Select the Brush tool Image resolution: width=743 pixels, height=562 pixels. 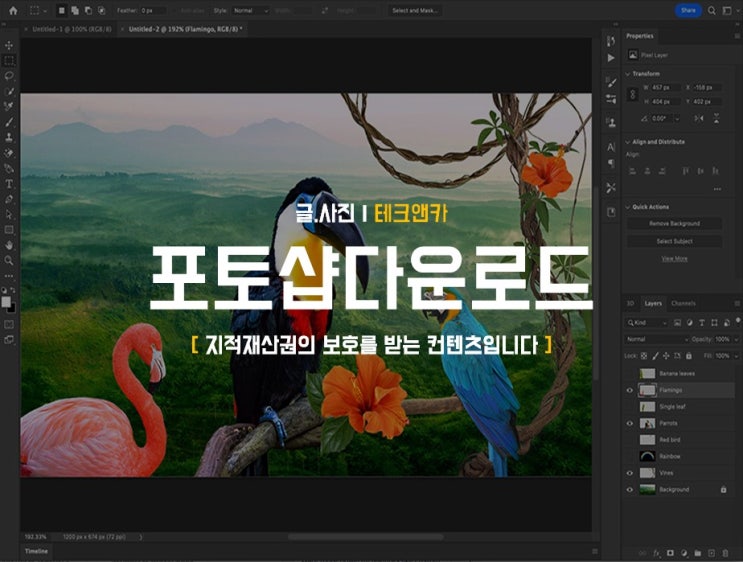pos(9,122)
